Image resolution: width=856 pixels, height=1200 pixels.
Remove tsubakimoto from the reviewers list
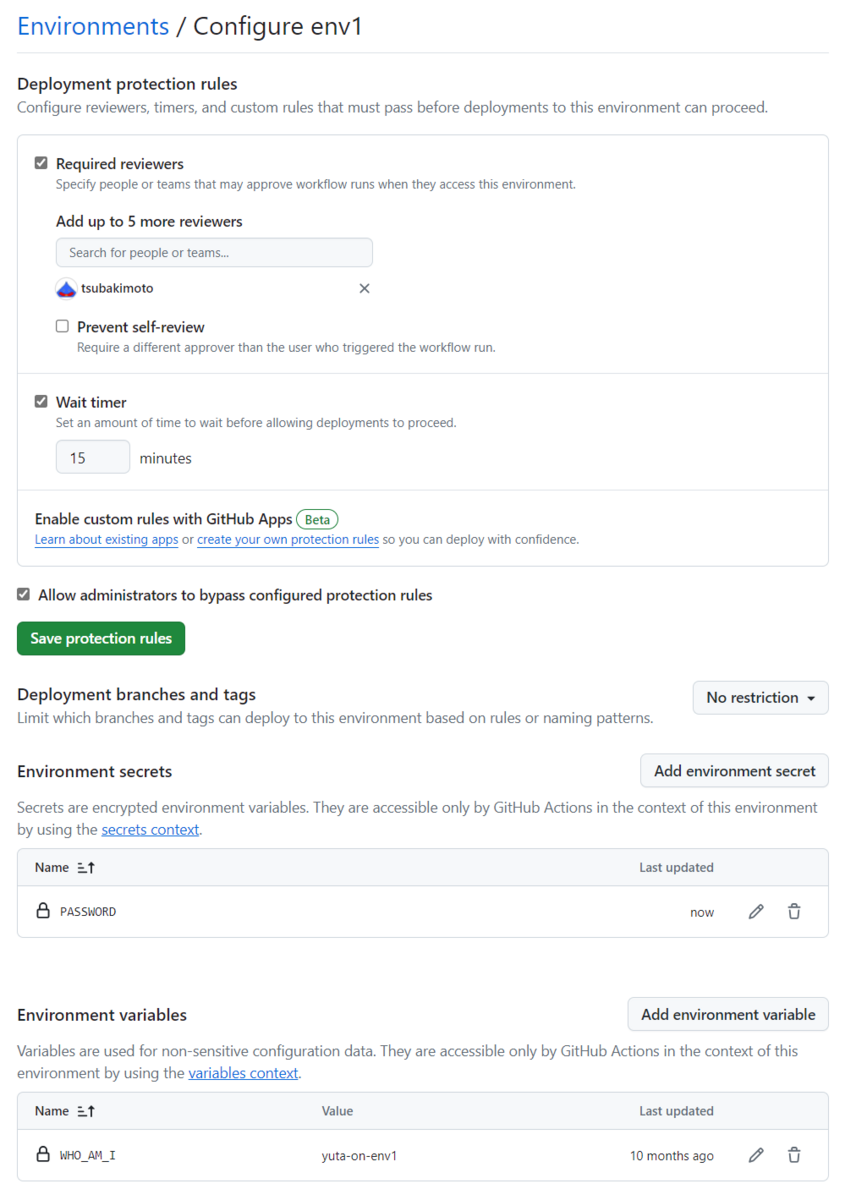click(364, 288)
